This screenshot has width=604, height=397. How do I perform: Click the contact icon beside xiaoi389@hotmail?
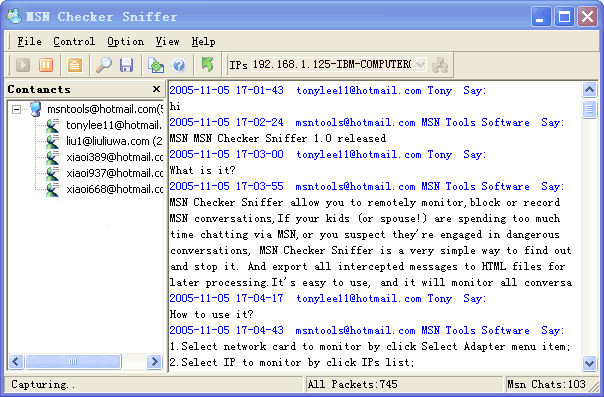[52, 157]
